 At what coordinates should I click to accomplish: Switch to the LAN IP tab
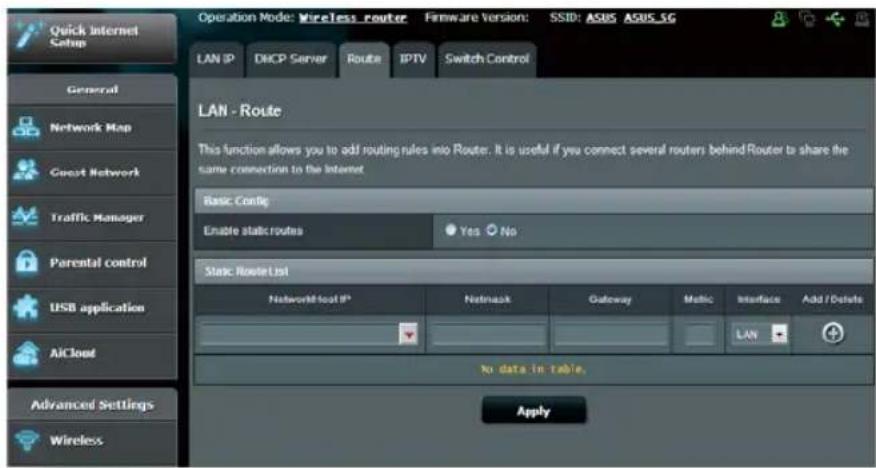[216, 59]
